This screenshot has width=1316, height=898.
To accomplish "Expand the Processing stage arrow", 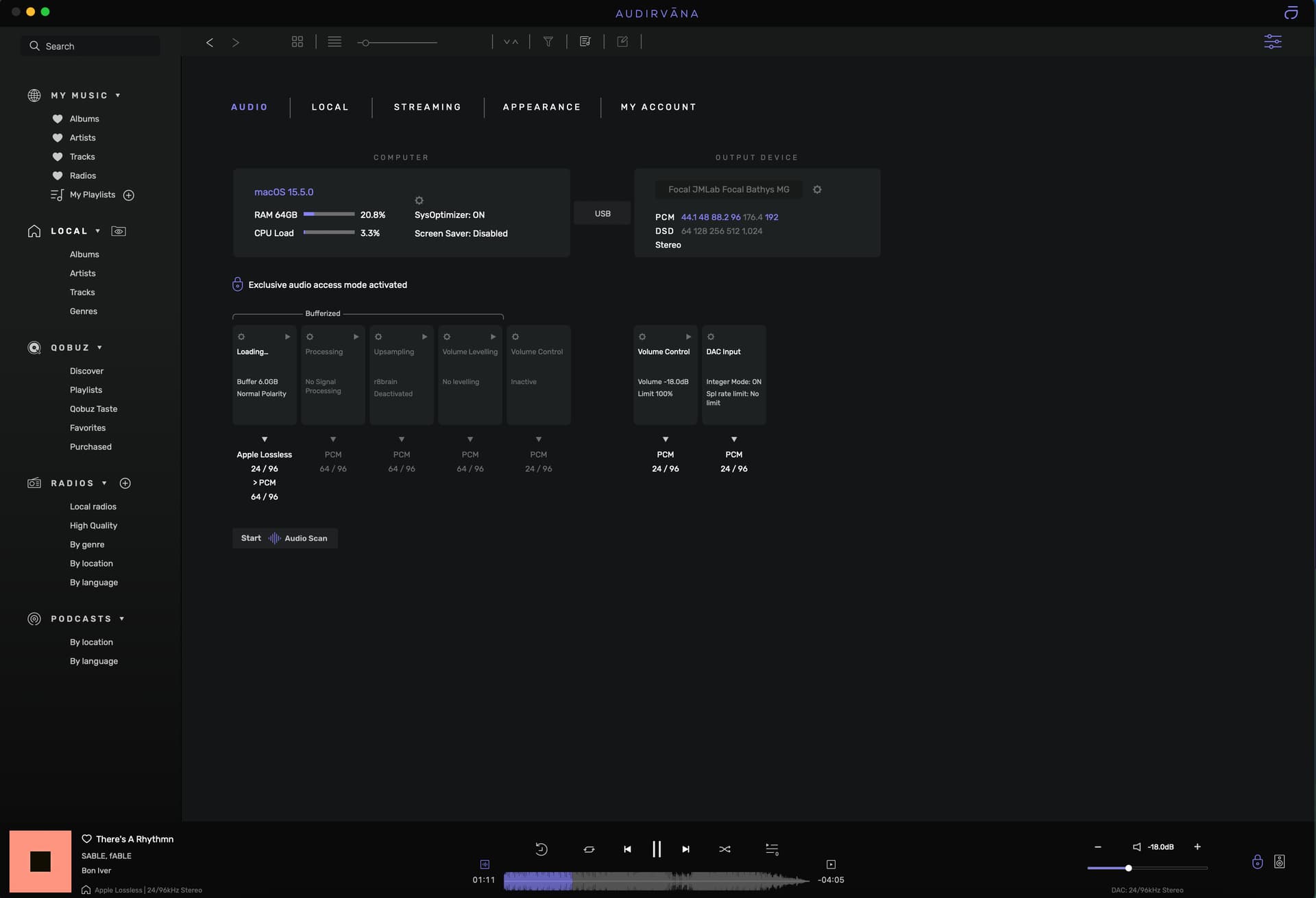I will [356, 337].
